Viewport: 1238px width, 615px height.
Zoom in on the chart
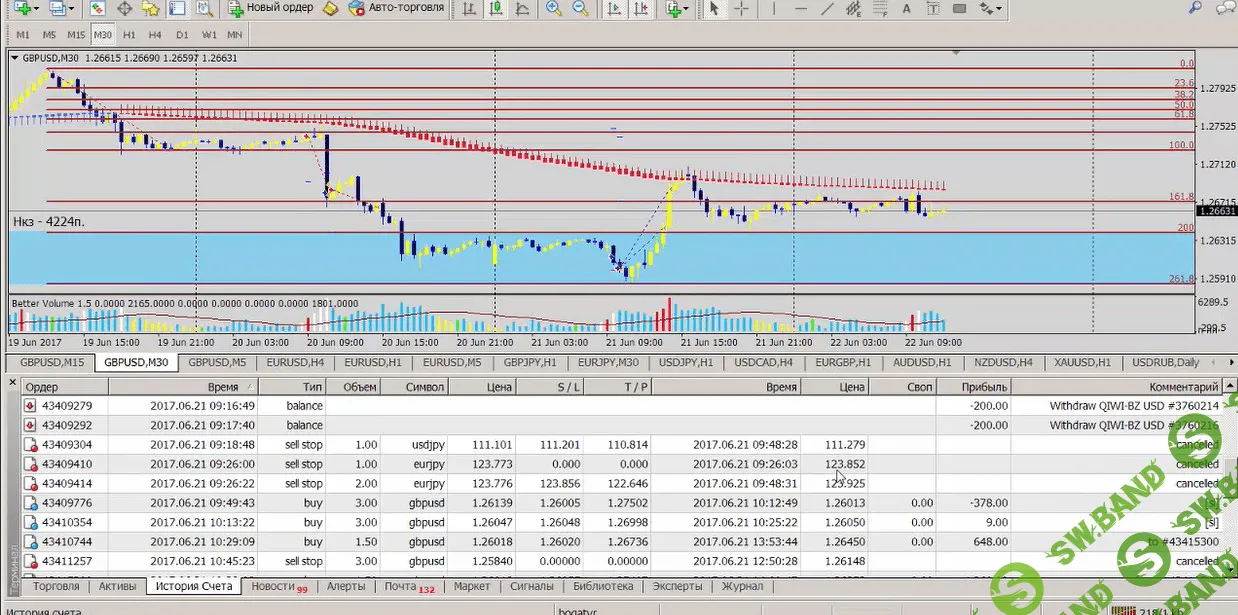(x=554, y=8)
